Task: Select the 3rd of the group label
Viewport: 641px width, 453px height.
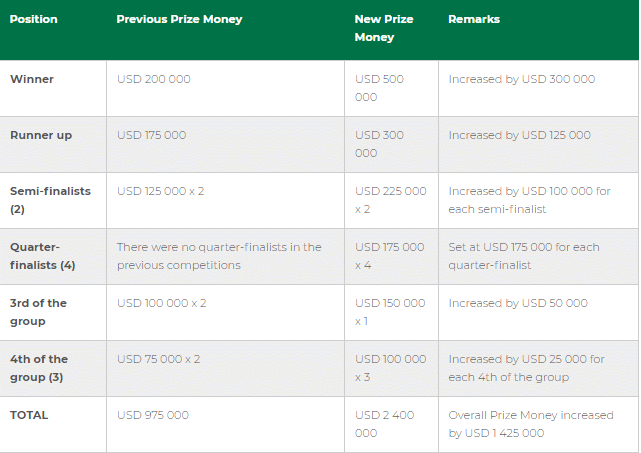Action: pyautogui.click(x=38, y=312)
